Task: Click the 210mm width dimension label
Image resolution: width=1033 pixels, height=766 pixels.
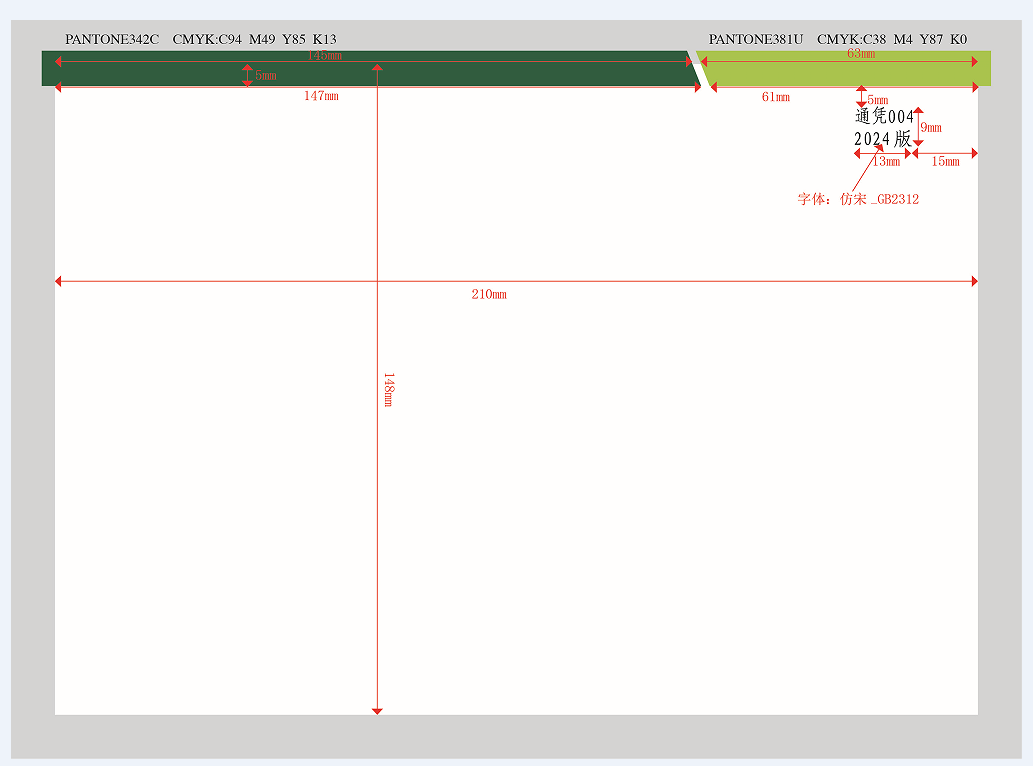Action: [x=489, y=295]
